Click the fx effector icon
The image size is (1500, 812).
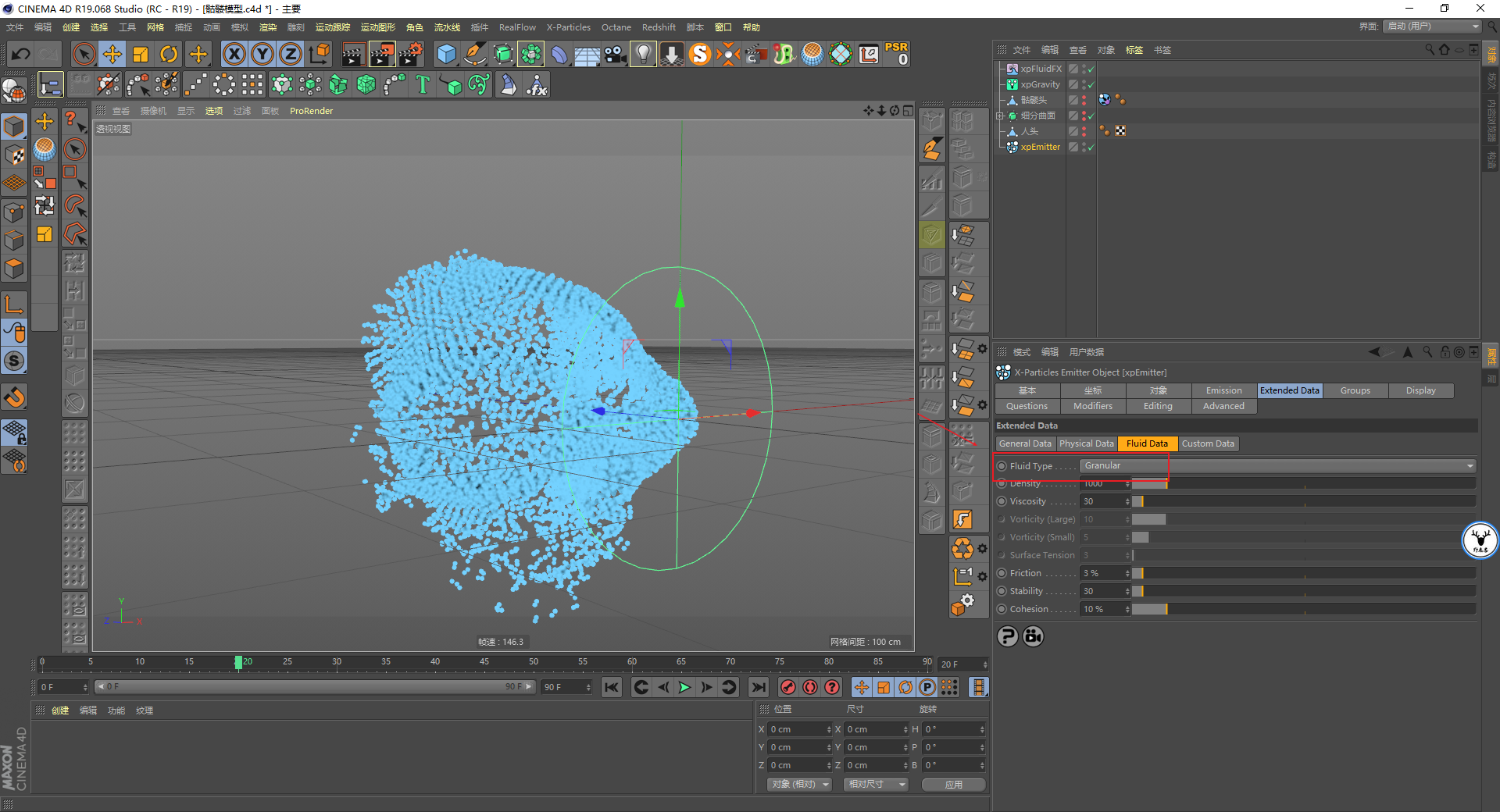[537, 84]
